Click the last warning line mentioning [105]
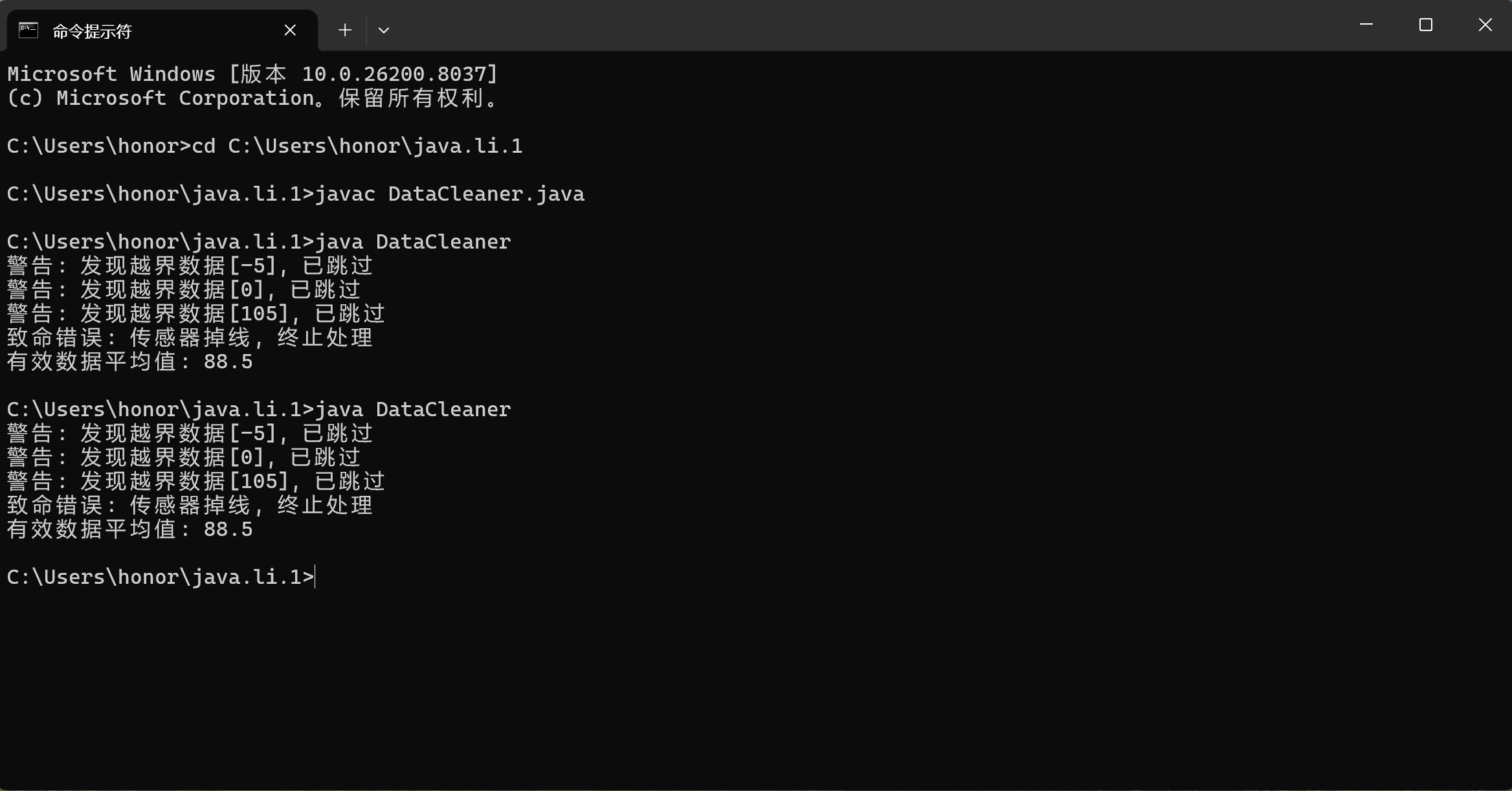The image size is (1512, 791). [x=195, y=482]
